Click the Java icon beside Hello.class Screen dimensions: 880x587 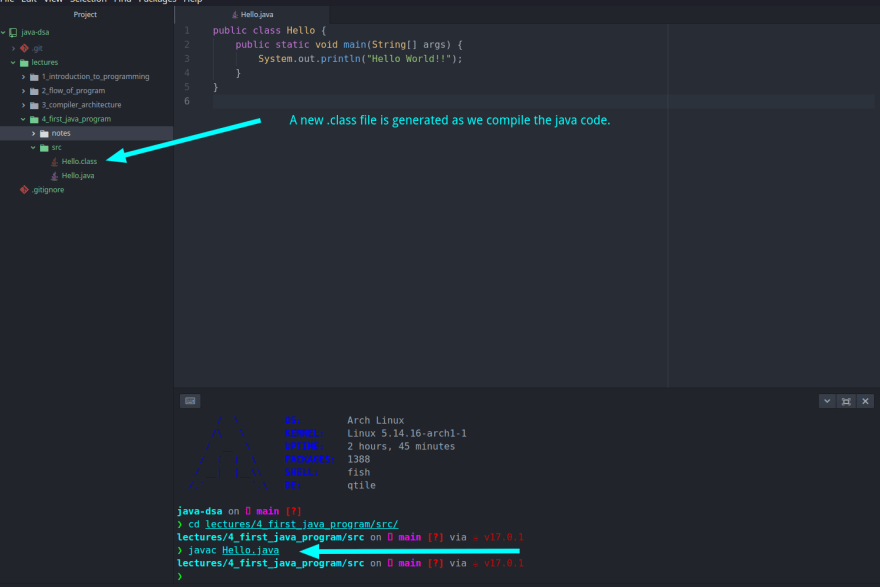[54, 162]
